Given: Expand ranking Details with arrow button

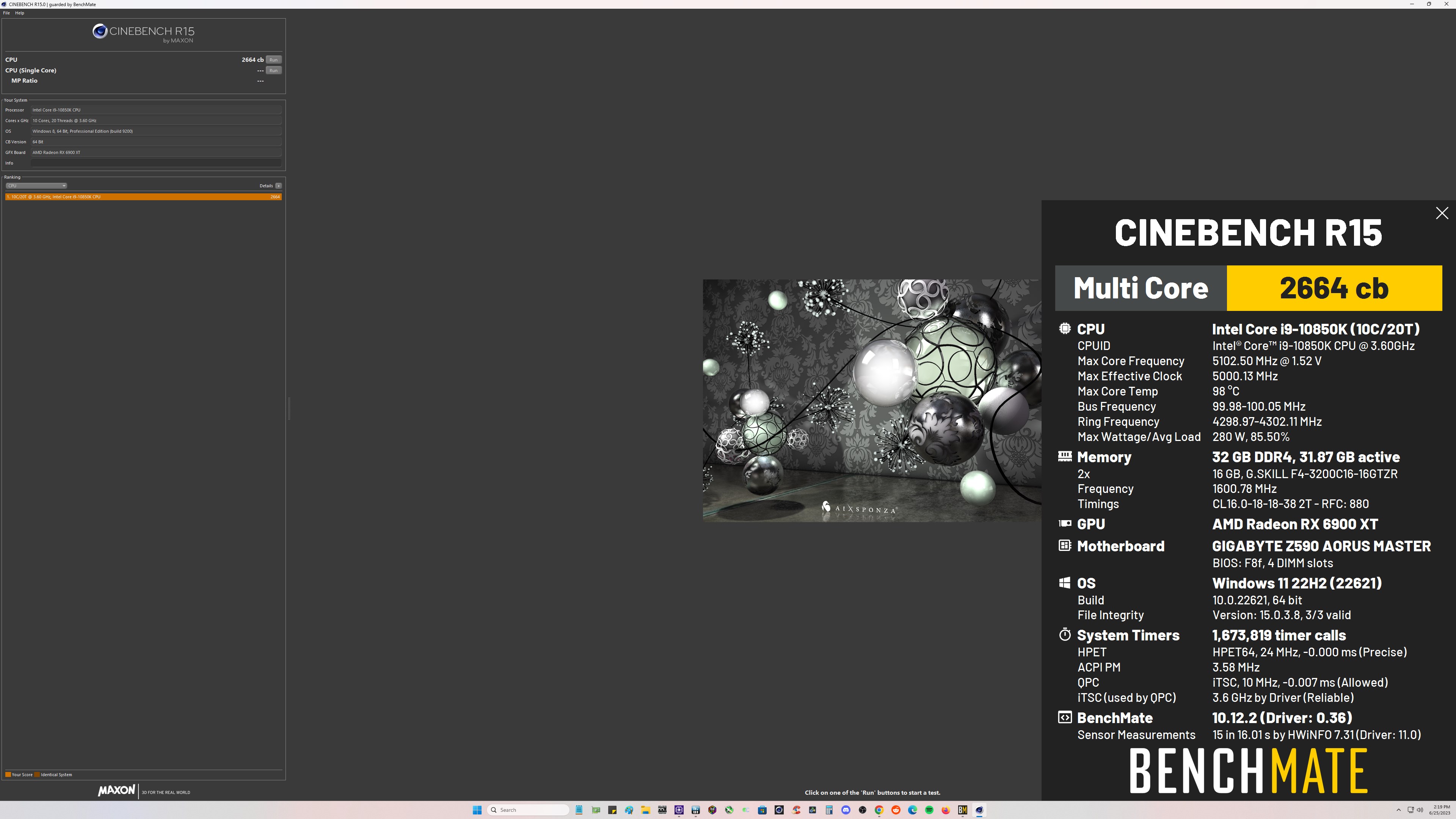Looking at the screenshot, I should tap(278, 185).
